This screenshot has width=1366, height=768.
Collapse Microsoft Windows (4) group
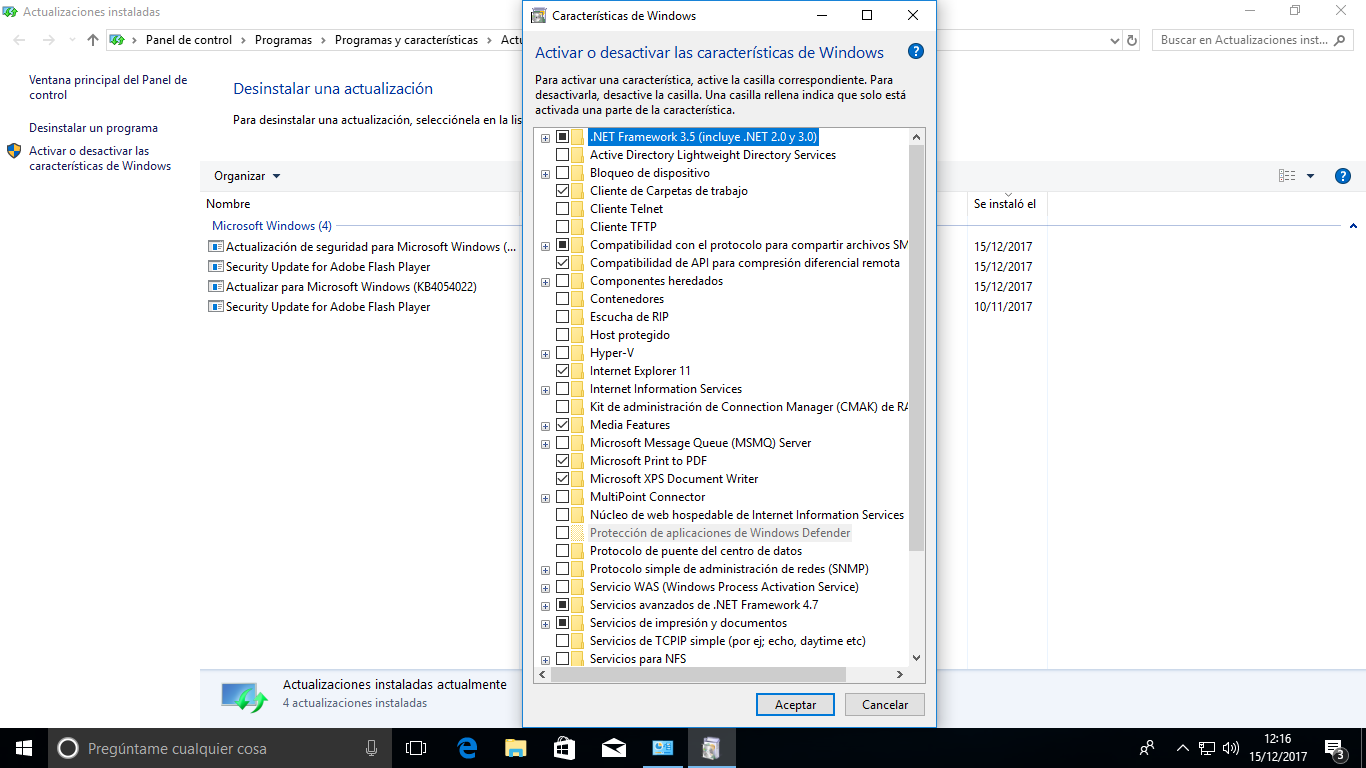[1353, 226]
